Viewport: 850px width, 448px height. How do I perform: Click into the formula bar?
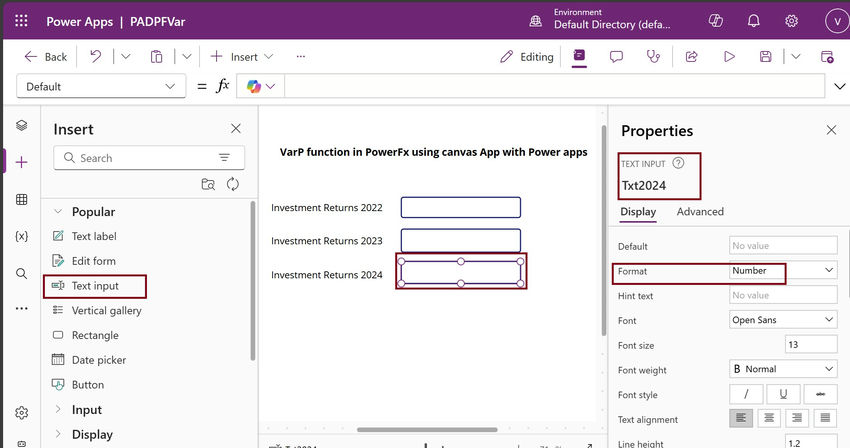554,86
